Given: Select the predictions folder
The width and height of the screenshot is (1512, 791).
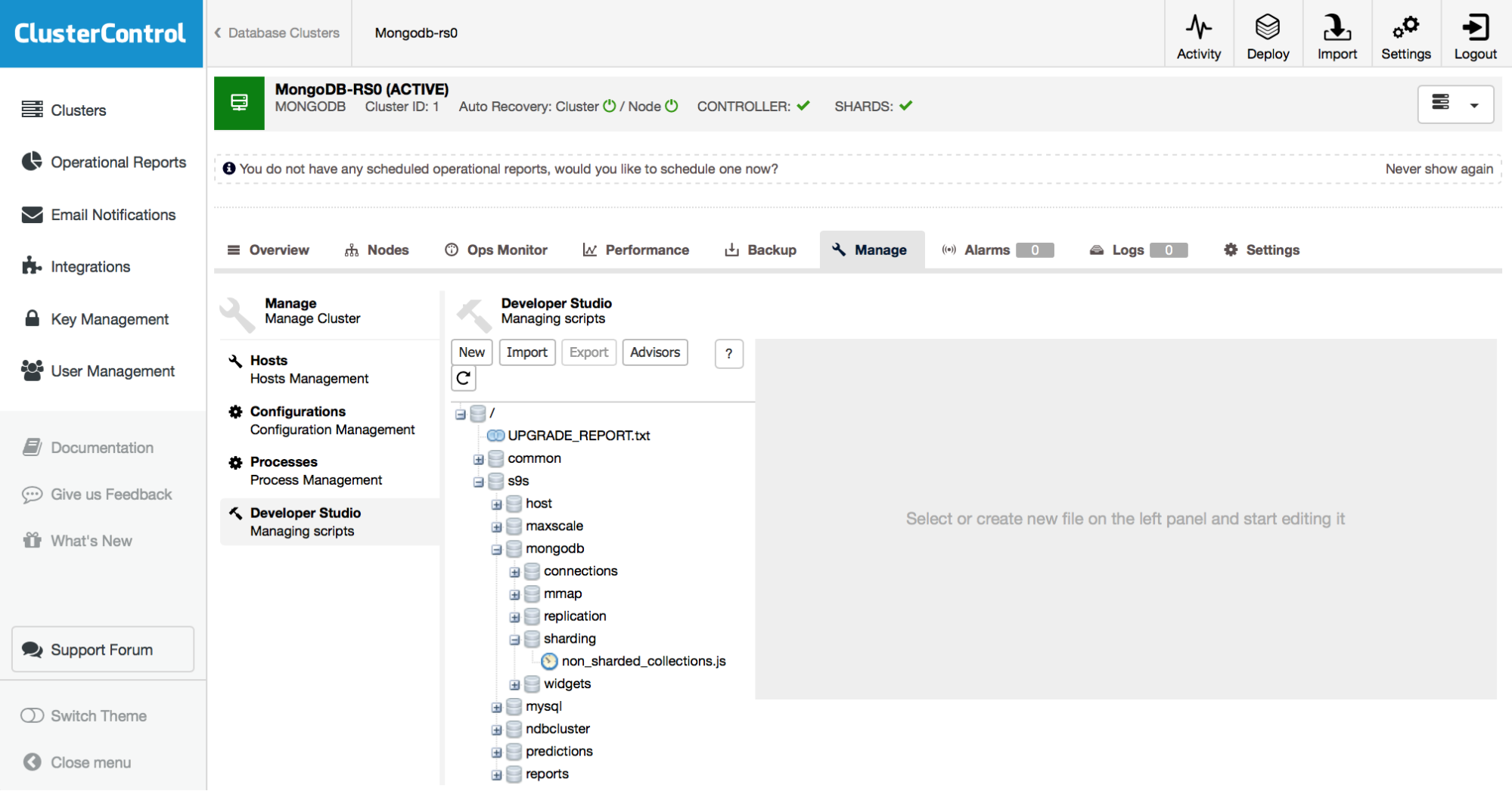Looking at the screenshot, I should pos(559,751).
